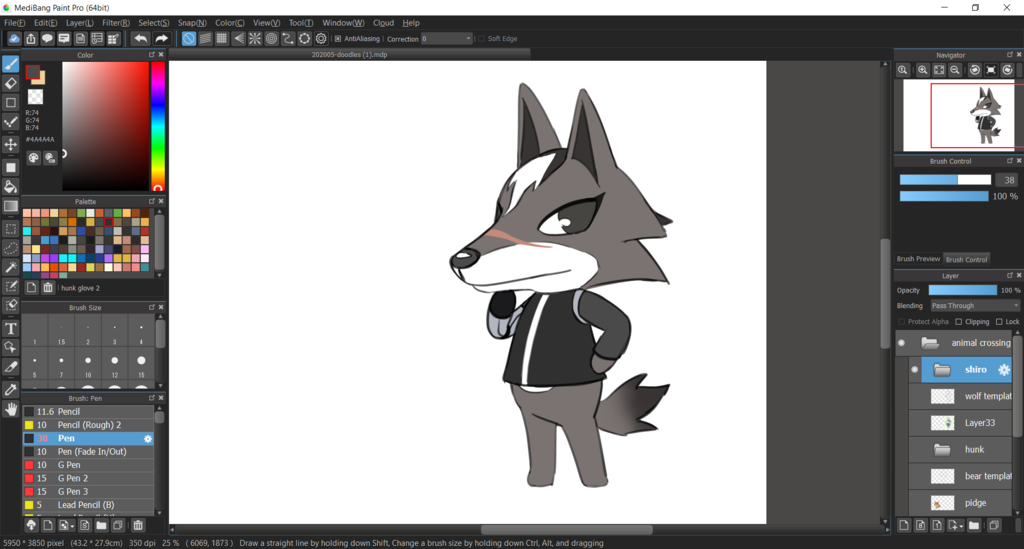Click the Redo arrow in toolbar
This screenshot has width=1024, height=549.
(x=161, y=39)
